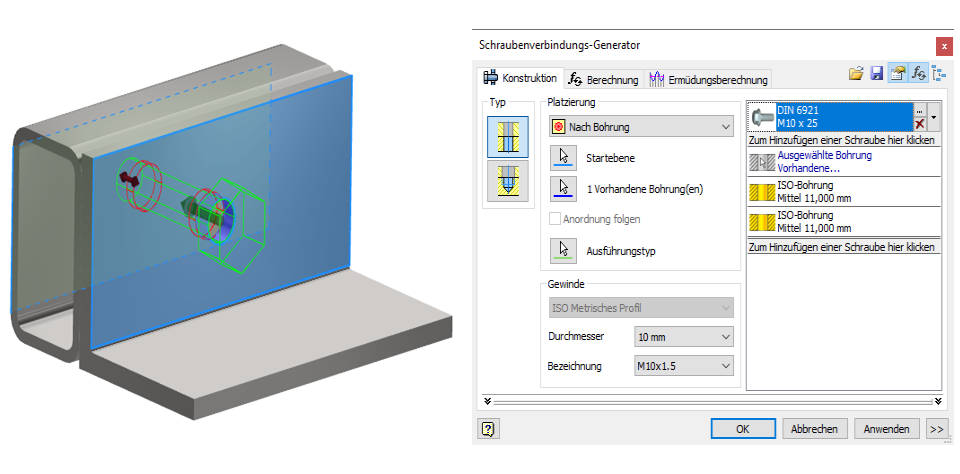This screenshot has height=474, width=960.
Task: Click the green hex nut preview in model
Action: click(x=233, y=227)
